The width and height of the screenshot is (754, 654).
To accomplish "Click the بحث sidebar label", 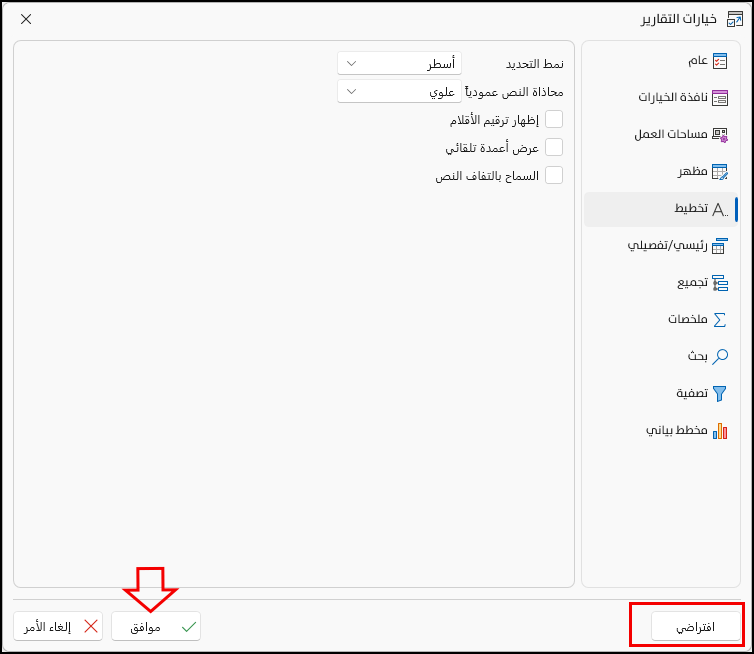I will (697, 356).
